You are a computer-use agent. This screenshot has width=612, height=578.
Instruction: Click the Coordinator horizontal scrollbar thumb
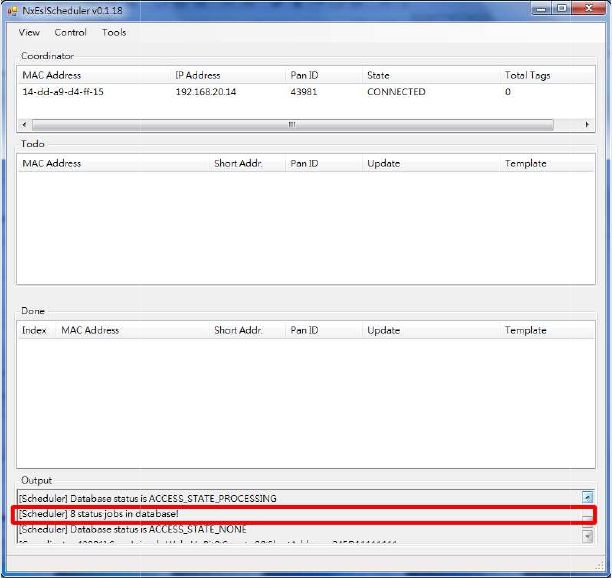point(293,124)
